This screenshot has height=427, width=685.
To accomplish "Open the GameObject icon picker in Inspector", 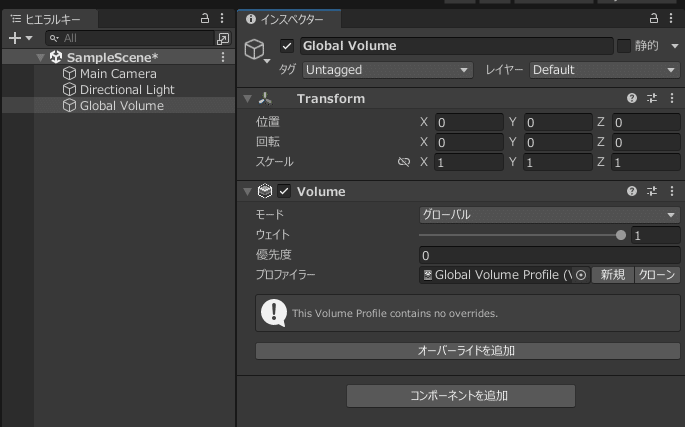I will pyautogui.click(x=257, y=51).
